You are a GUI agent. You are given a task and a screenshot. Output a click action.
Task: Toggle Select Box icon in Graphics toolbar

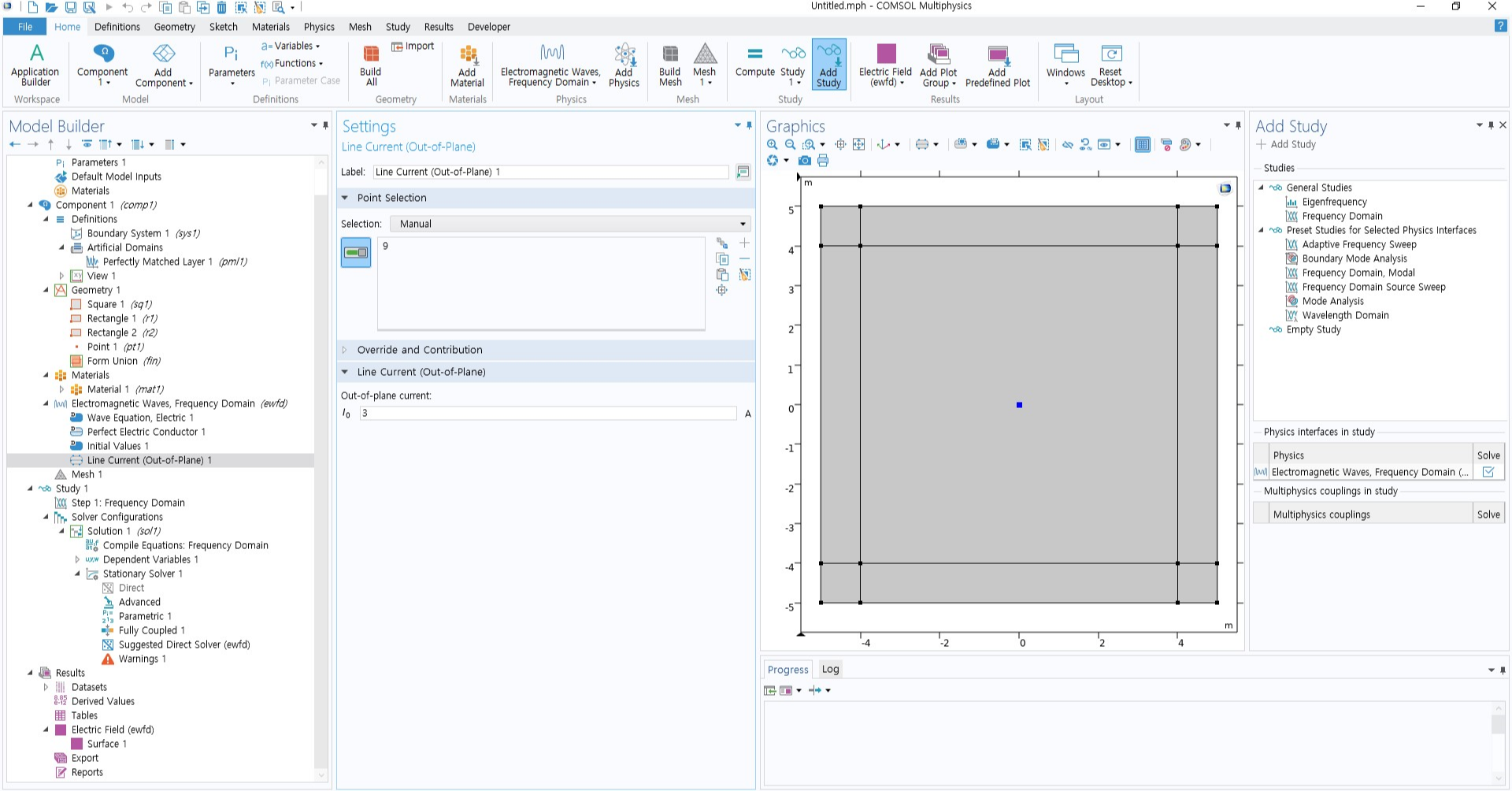1025,144
